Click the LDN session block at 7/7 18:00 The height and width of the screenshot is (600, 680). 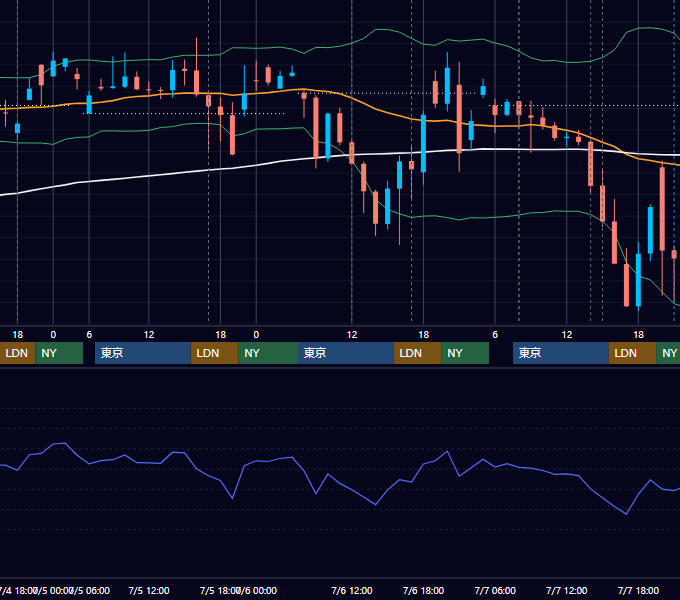coord(632,353)
